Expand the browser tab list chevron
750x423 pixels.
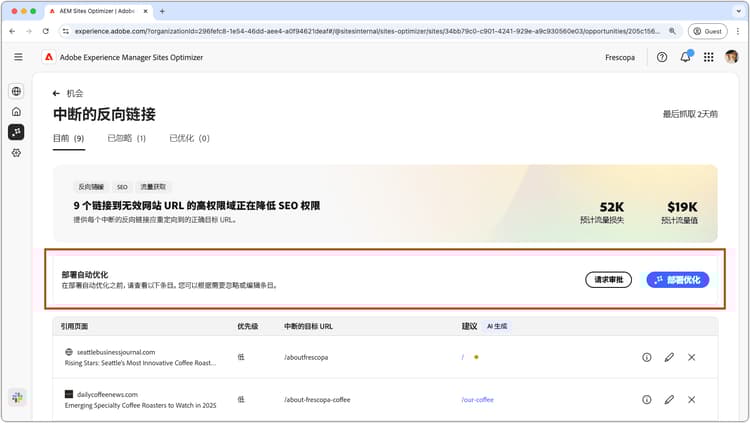pyautogui.click(x=739, y=11)
